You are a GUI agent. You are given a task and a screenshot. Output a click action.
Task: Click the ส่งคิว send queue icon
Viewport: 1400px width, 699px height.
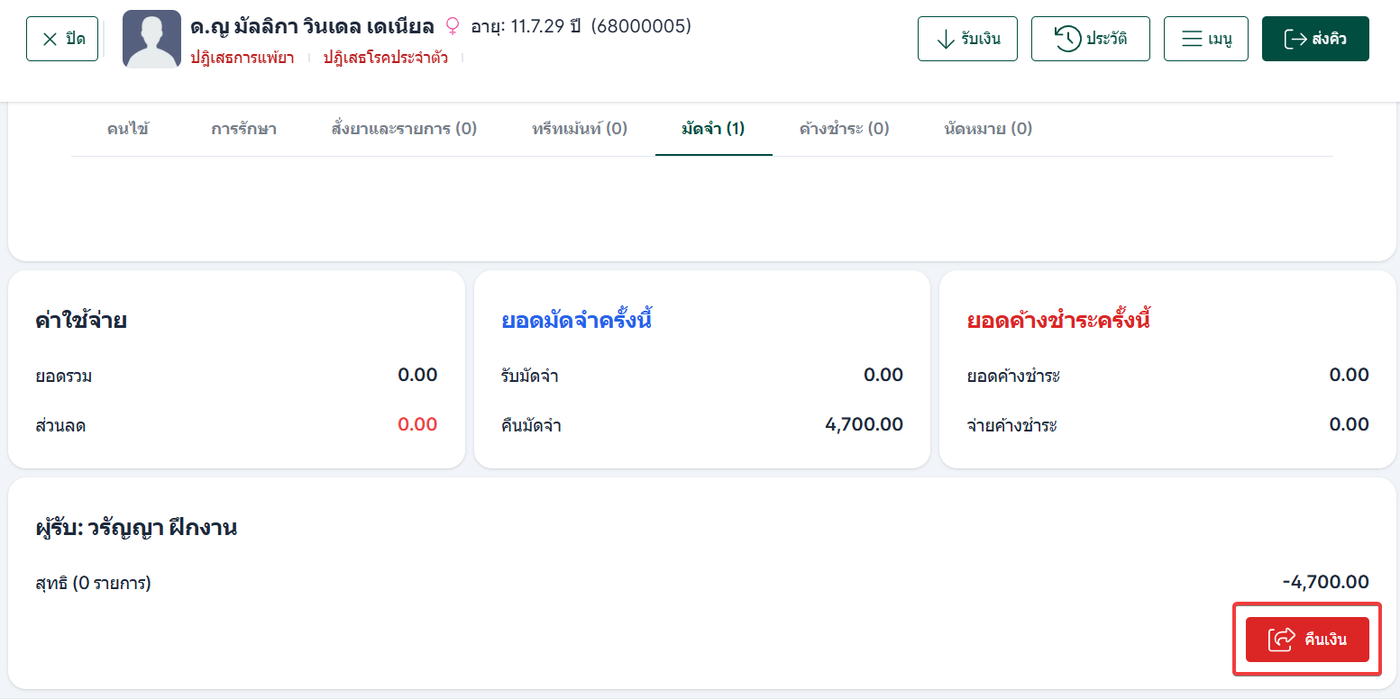pos(1295,39)
